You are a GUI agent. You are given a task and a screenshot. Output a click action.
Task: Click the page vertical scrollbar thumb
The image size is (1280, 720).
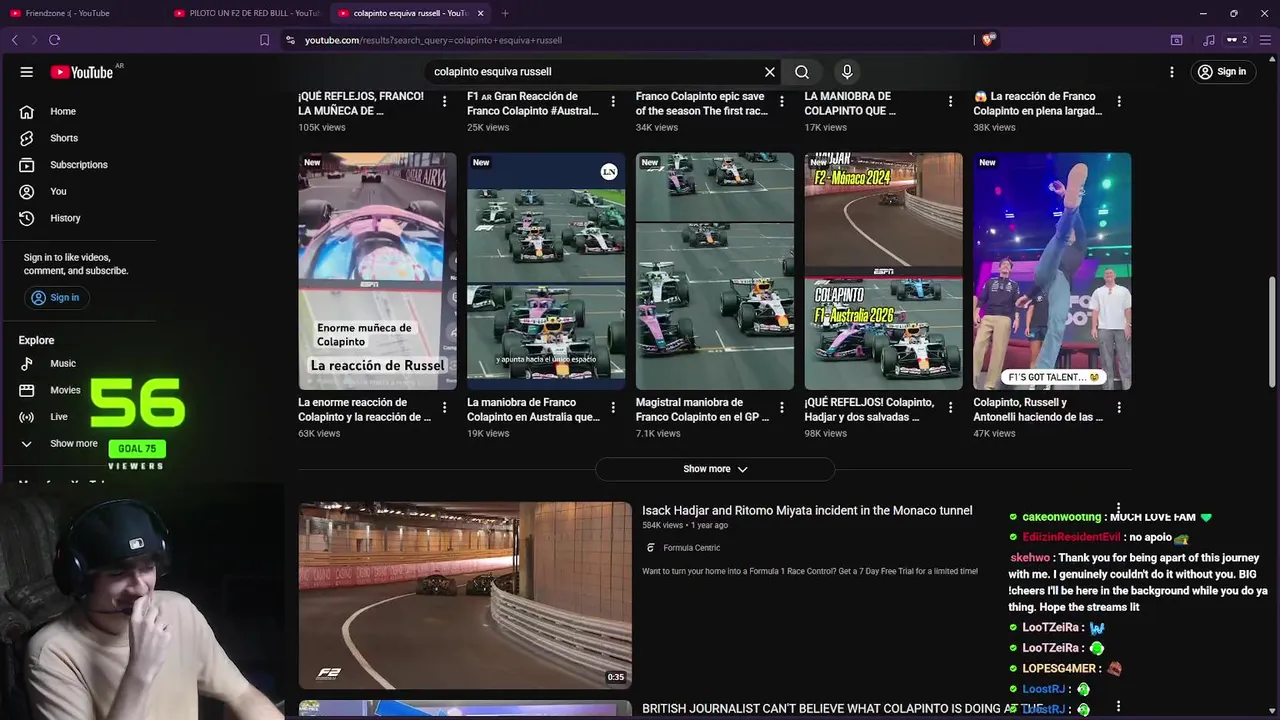click(x=1273, y=333)
